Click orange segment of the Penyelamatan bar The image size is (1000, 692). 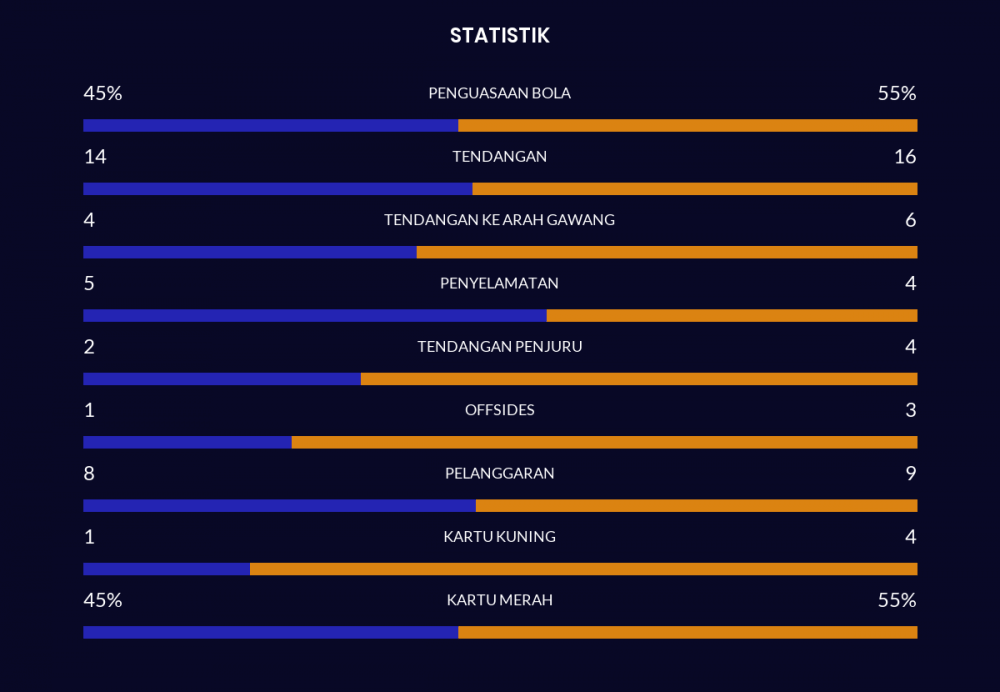coord(732,316)
